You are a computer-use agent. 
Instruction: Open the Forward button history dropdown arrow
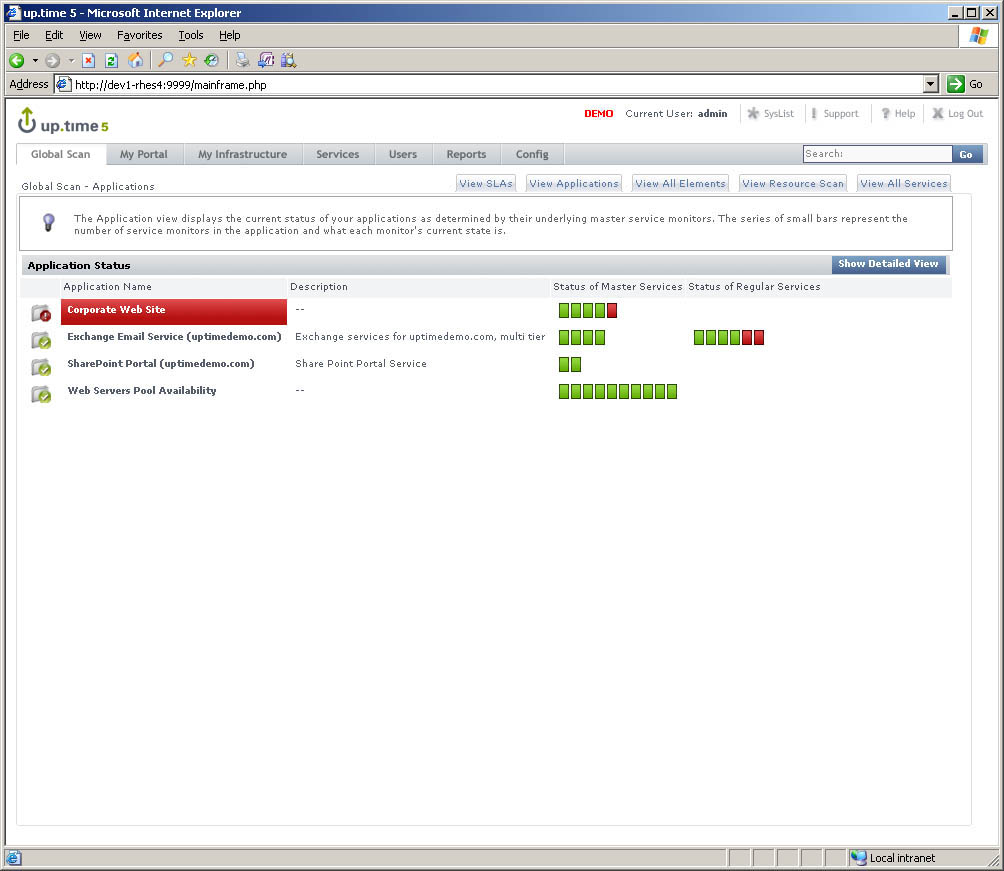[x=71, y=60]
